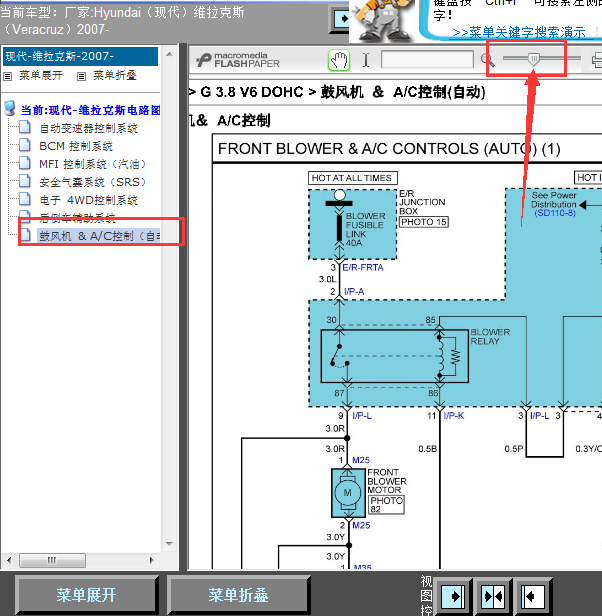Click the 菜单展开 link in the sidebar header
Image resolution: width=602 pixels, height=616 pixels.
[x=41, y=75]
